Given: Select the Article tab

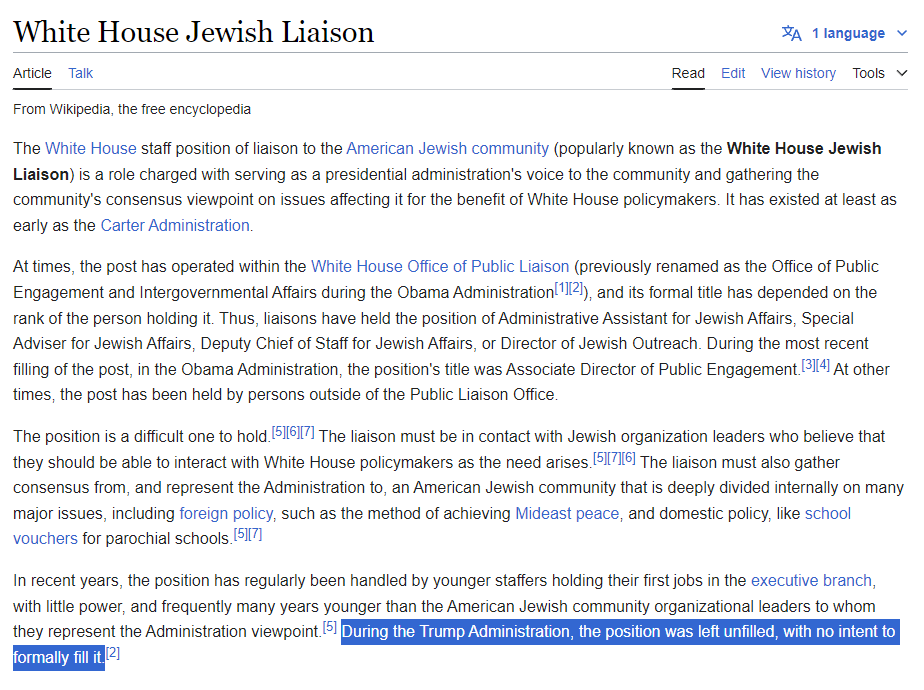Looking at the screenshot, I should (32, 73).
